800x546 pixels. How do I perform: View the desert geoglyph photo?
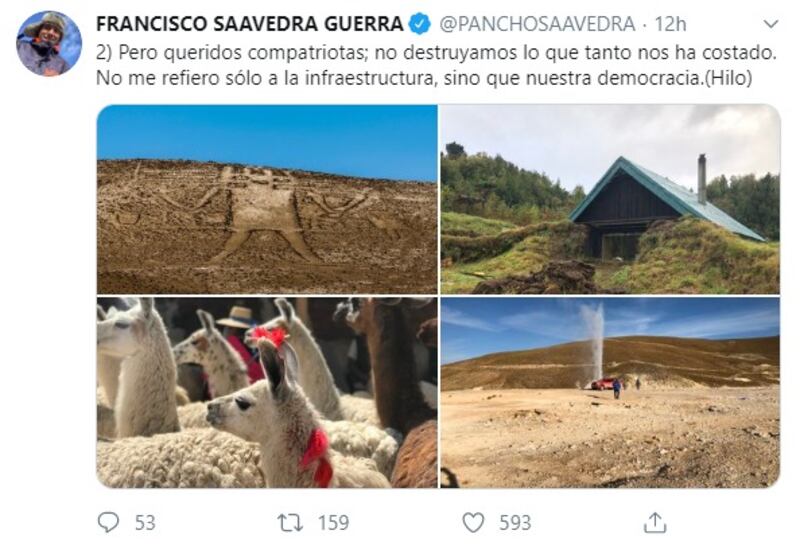(x=267, y=199)
